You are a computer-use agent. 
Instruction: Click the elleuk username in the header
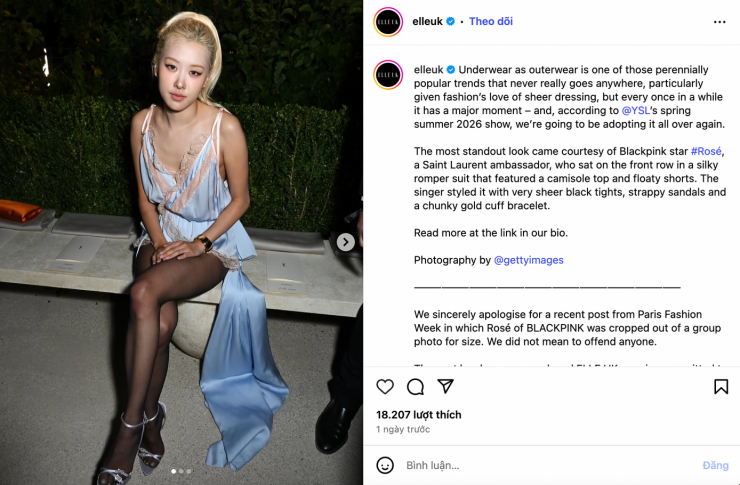[x=427, y=21]
